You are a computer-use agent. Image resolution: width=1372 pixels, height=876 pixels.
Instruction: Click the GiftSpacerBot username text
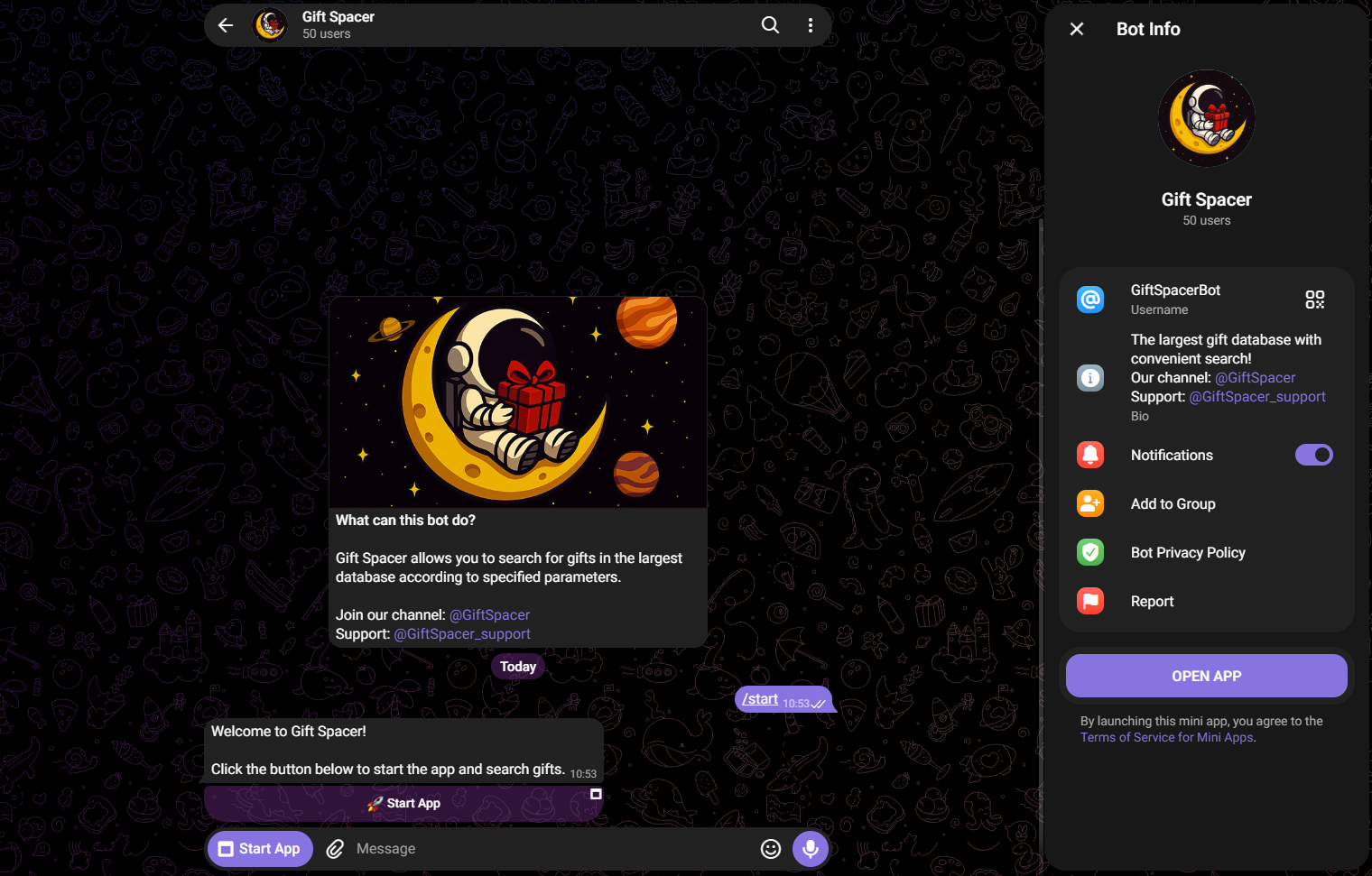(x=1175, y=290)
